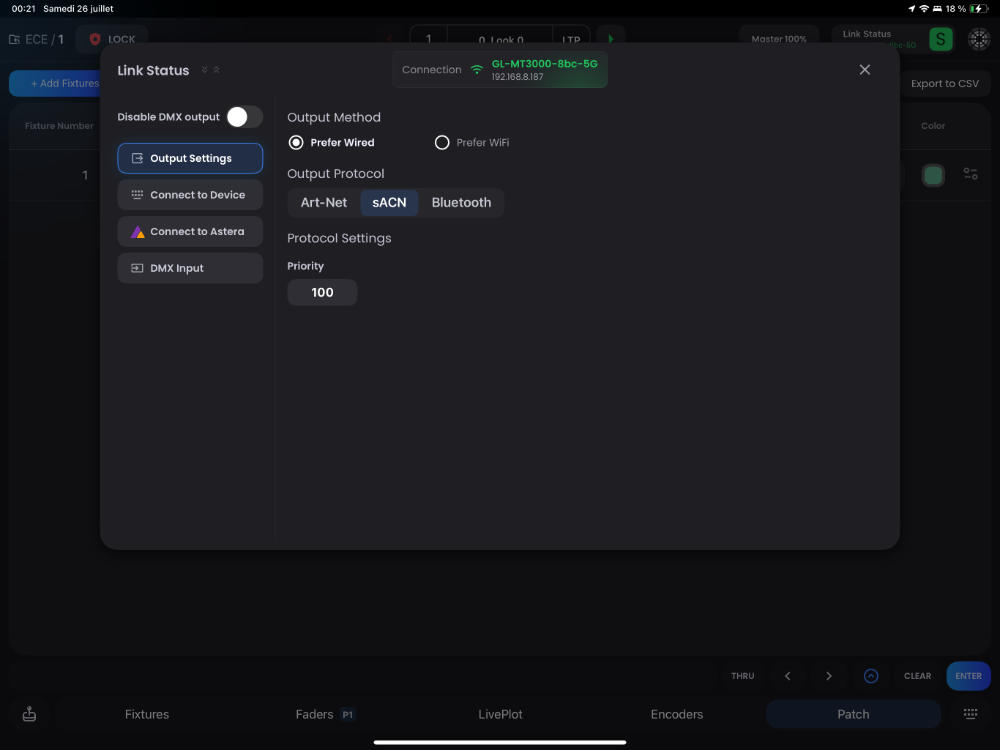Viewport: 1000px width, 750px height.
Task: Click the Astera triangle logo icon
Action: pyautogui.click(x=138, y=232)
